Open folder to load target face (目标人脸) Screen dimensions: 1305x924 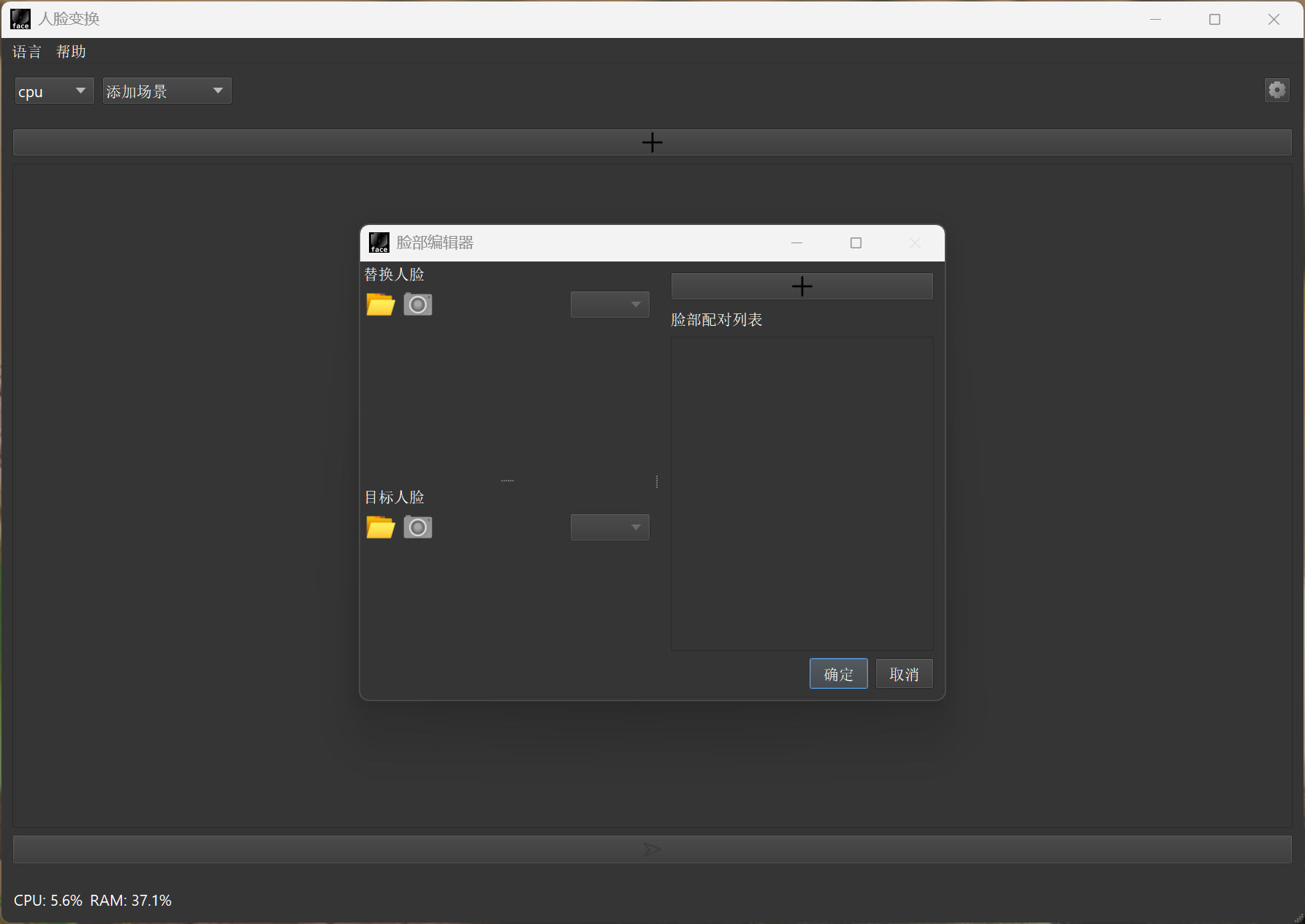coord(380,527)
